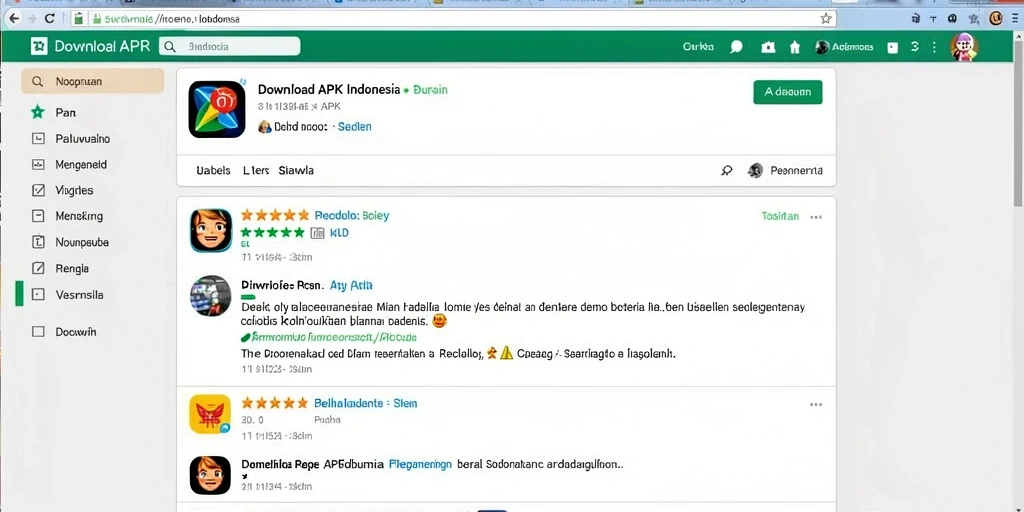This screenshot has width=1024, height=512.
Task: Click the yellow Belhaladente app icon
Action: pos(210,414)
